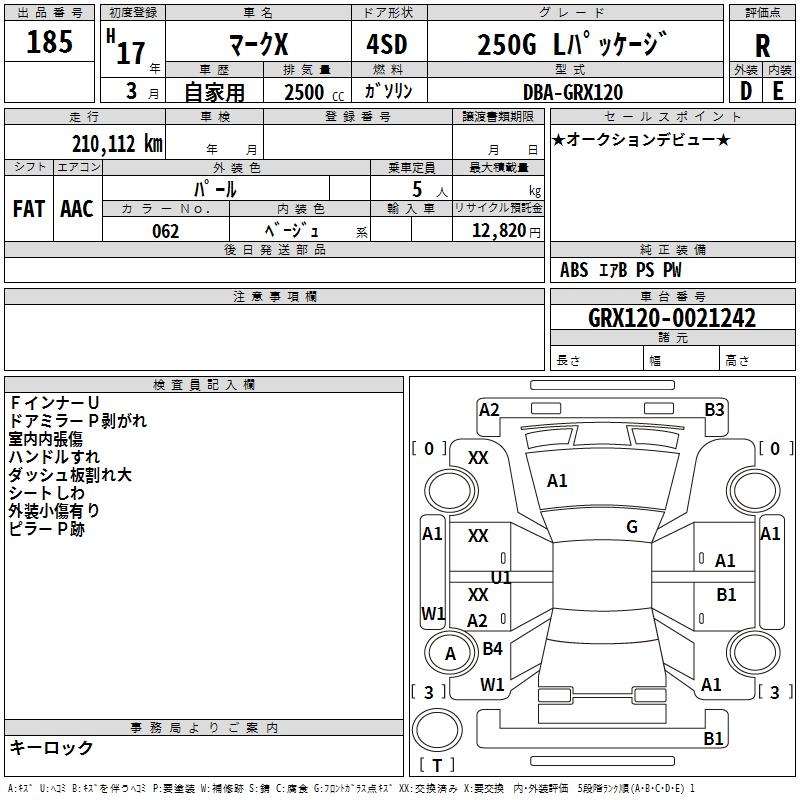Image resolution: width=800 pixels, height=800 pixels.
Task: Select the 高さ dimension field
Action: pyautogui.click(x=758, y=360)
